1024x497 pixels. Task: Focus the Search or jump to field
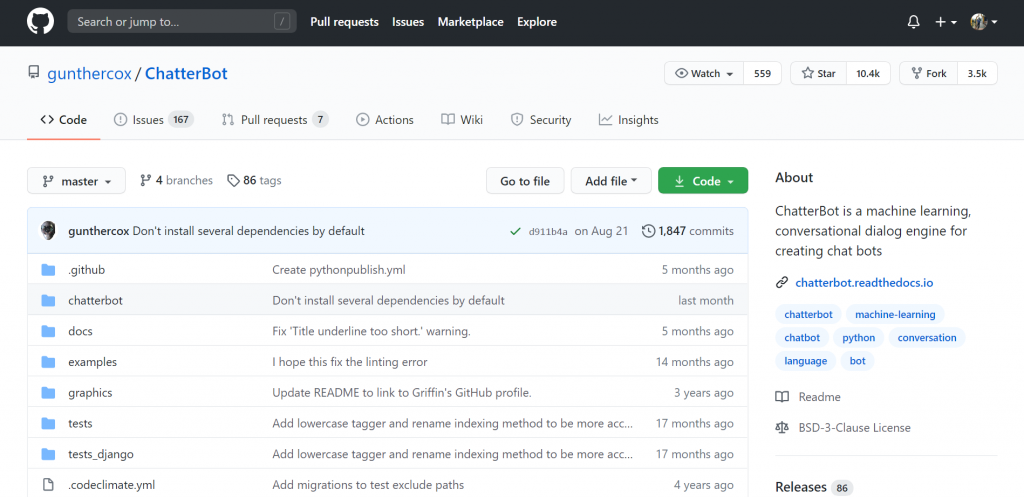(x=170, y=21)
